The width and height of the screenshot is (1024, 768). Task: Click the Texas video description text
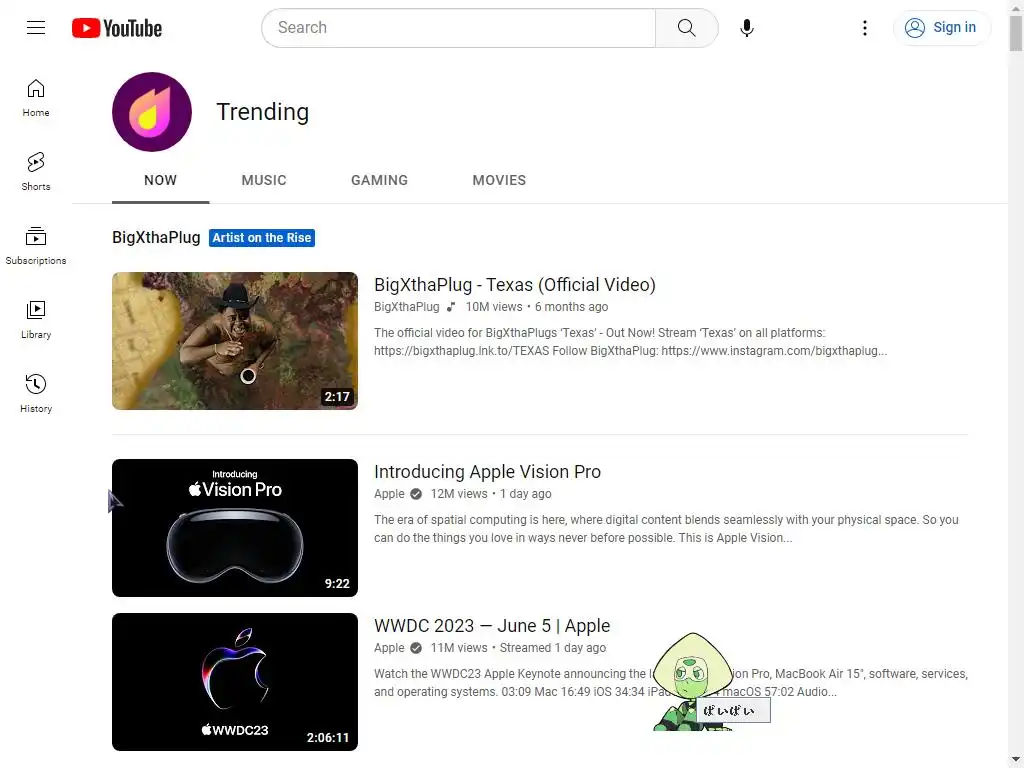[630, 342]
